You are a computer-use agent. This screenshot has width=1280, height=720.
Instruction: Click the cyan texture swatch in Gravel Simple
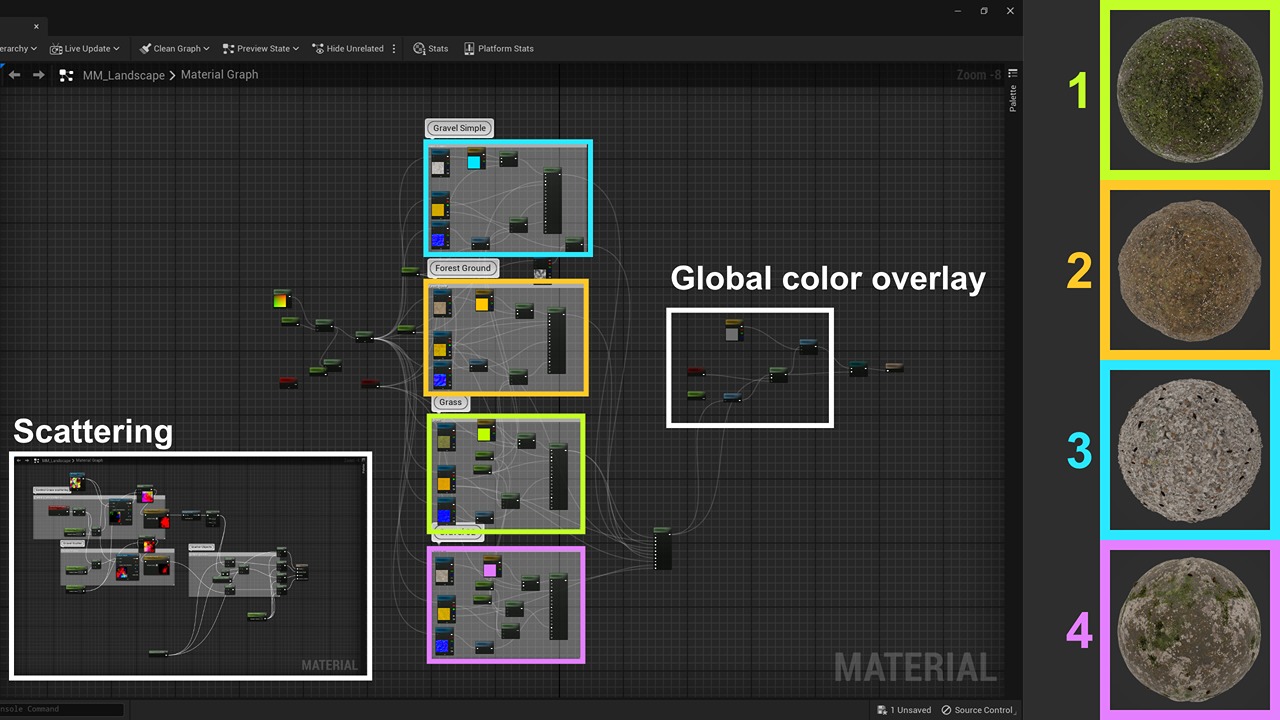(474, 161)
